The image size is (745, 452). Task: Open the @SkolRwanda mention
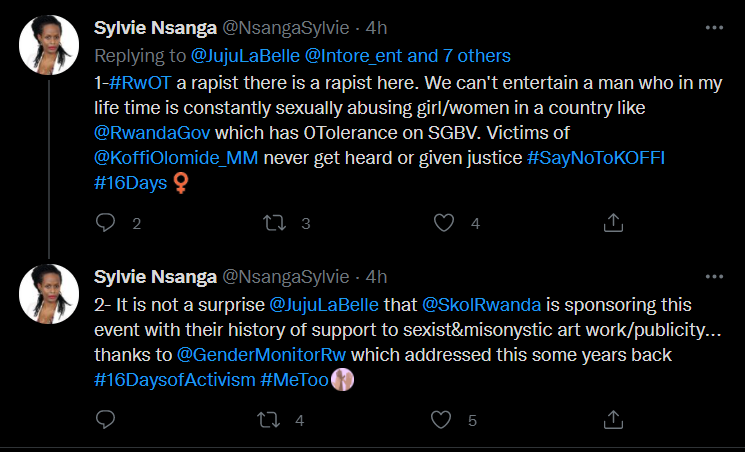(479, 303)
